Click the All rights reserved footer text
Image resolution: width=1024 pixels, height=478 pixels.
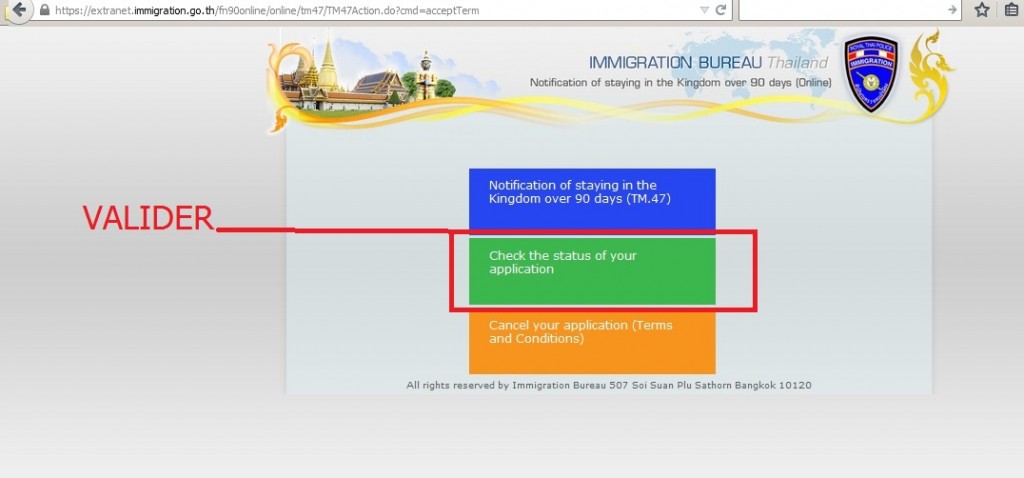click(609, 385)
